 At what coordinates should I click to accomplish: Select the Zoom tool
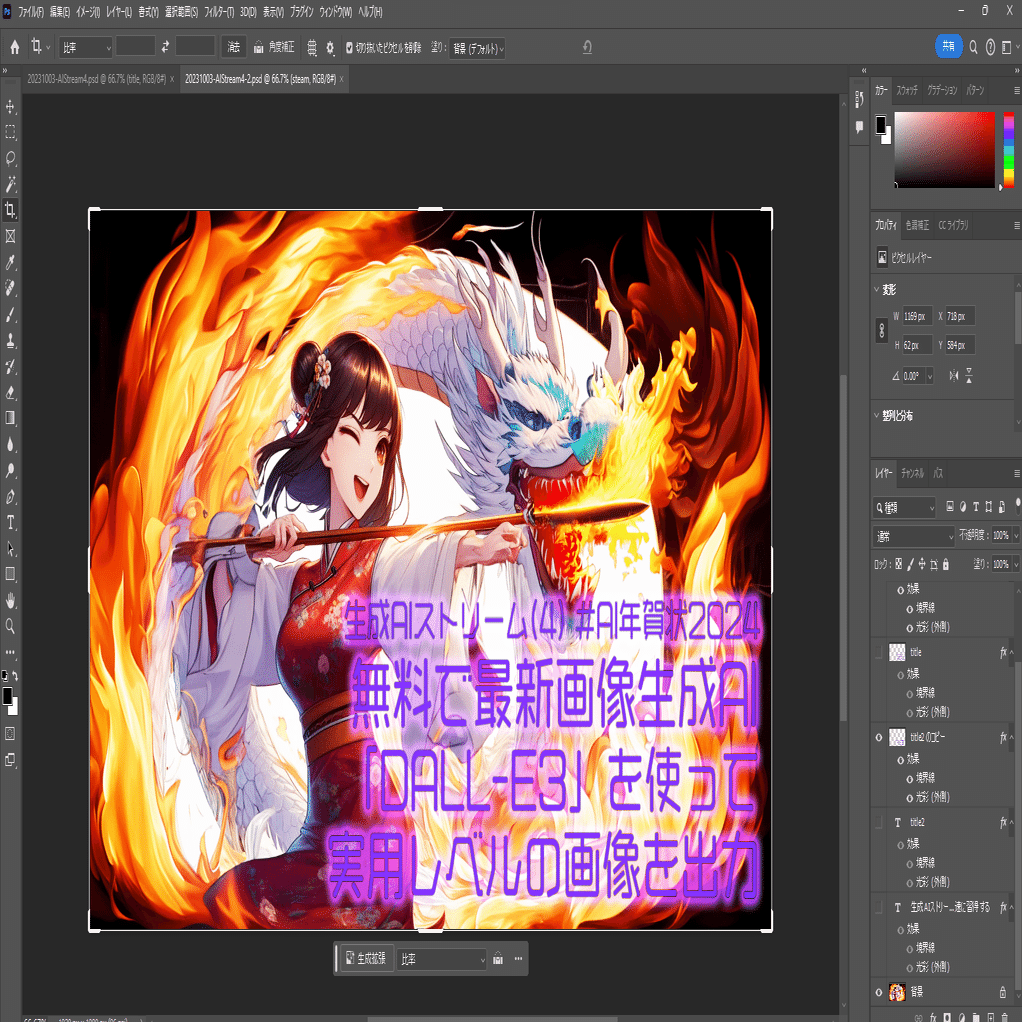click(10, 626)
